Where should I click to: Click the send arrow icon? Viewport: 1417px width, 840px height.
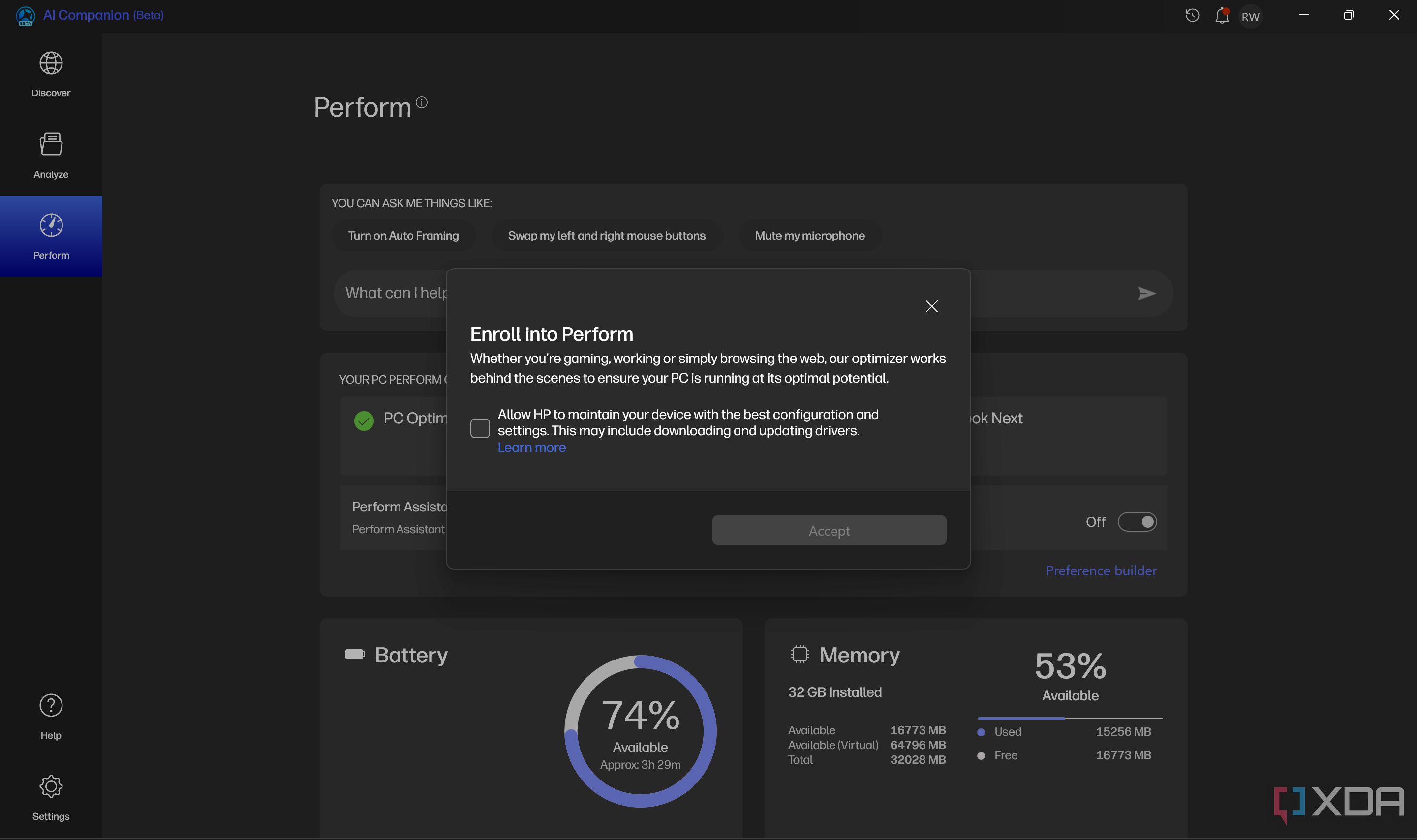[1146, 293]
